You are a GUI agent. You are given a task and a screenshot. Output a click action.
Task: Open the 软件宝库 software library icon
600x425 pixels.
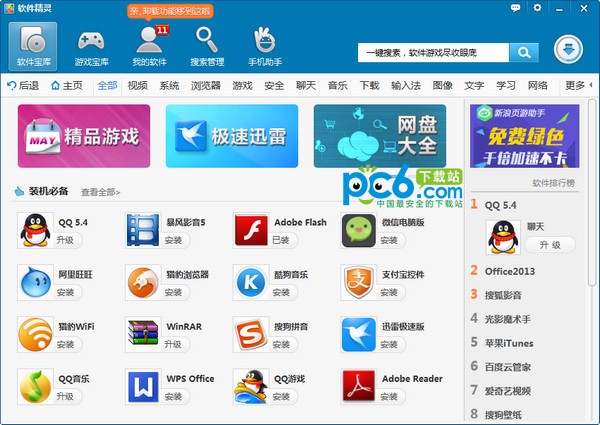[33, 46]
